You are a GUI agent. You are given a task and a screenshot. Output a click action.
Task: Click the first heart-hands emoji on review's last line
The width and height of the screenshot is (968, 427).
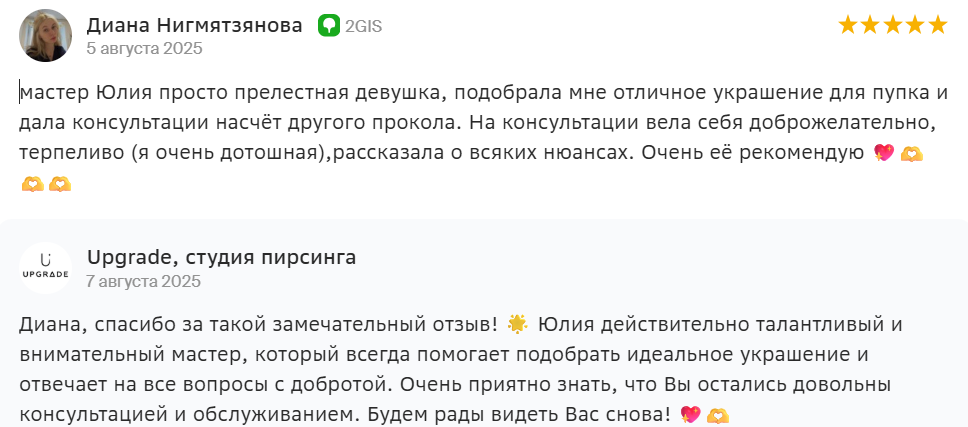click(x=33, y=184)
